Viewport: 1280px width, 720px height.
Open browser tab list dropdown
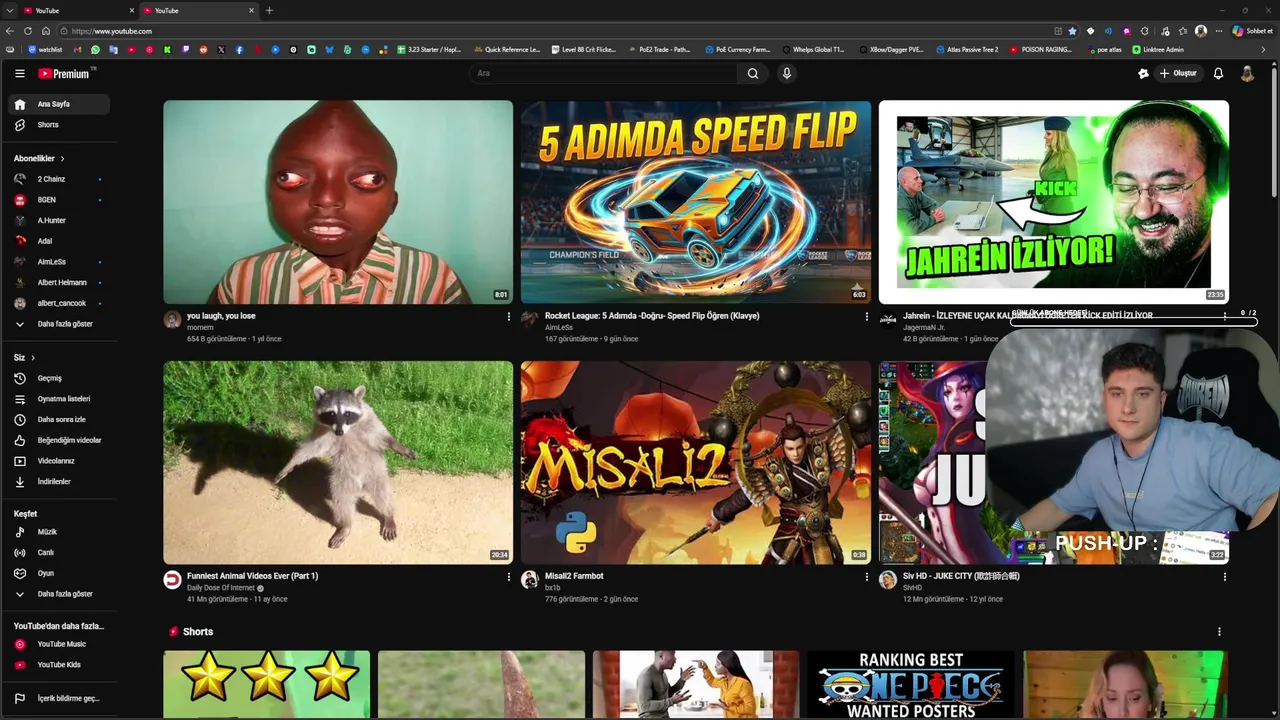8,10
